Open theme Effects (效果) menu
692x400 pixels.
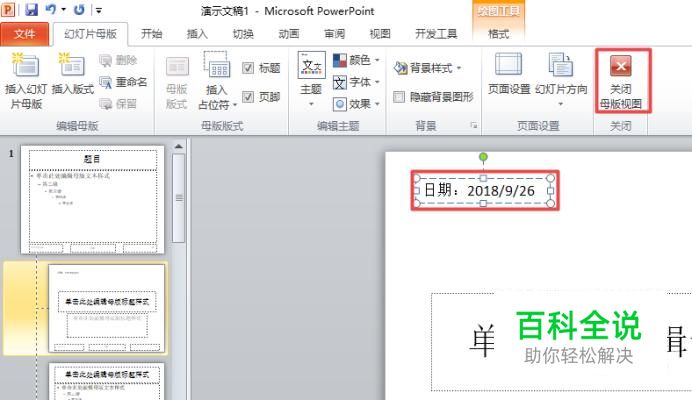pyautogui.click(x=357, y=104)
